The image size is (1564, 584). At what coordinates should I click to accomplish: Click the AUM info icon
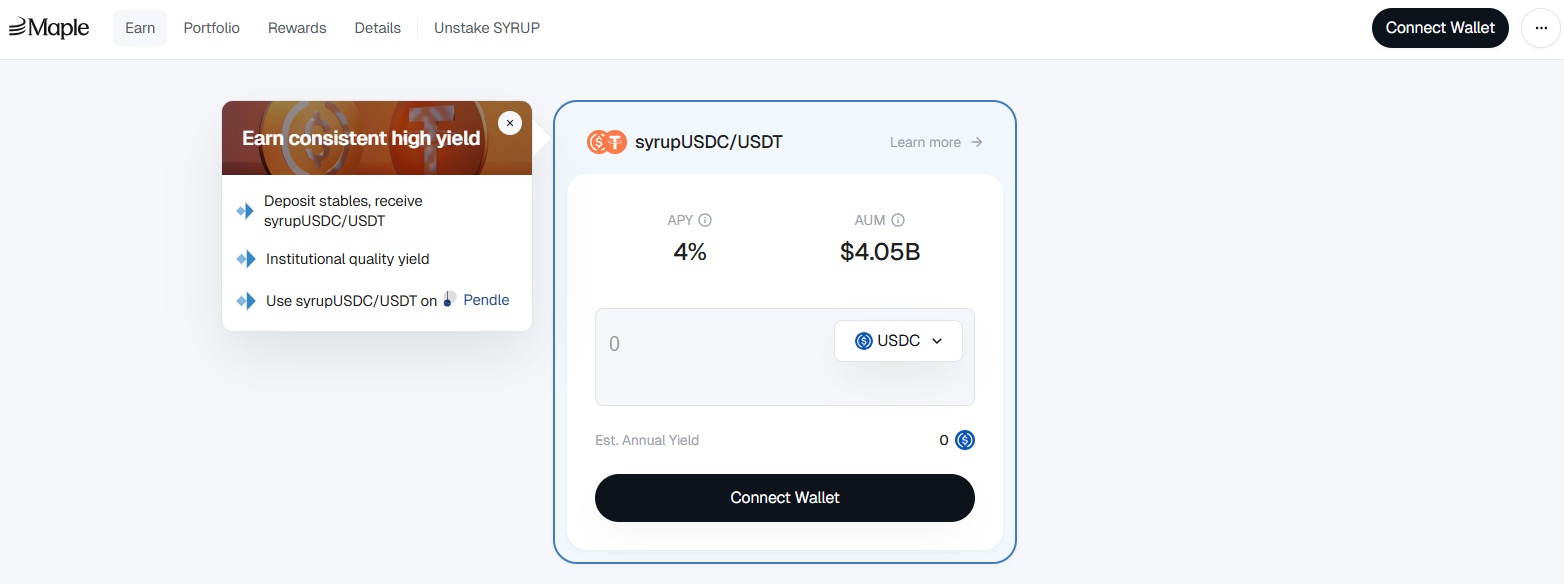[898, 220]
